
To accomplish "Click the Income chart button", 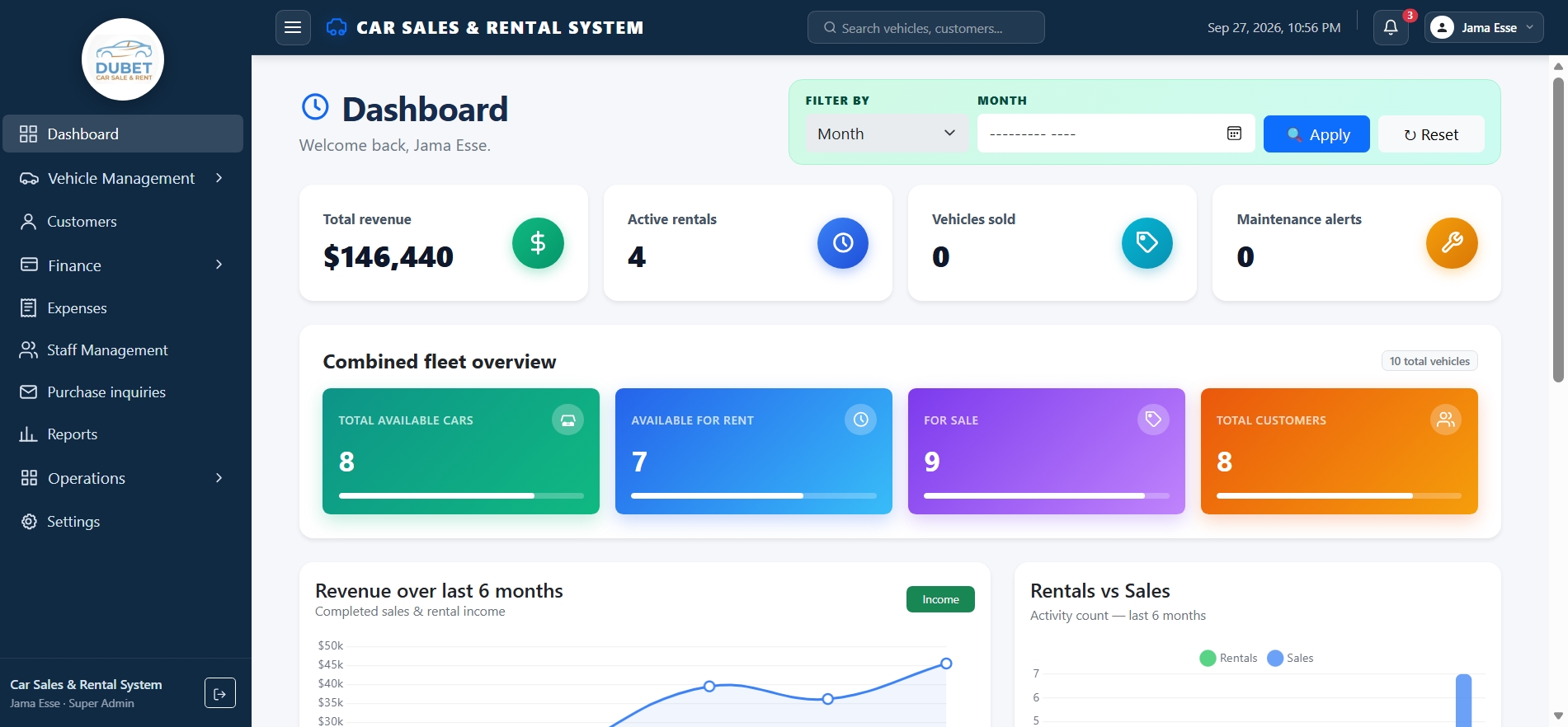I will [940, 599].
